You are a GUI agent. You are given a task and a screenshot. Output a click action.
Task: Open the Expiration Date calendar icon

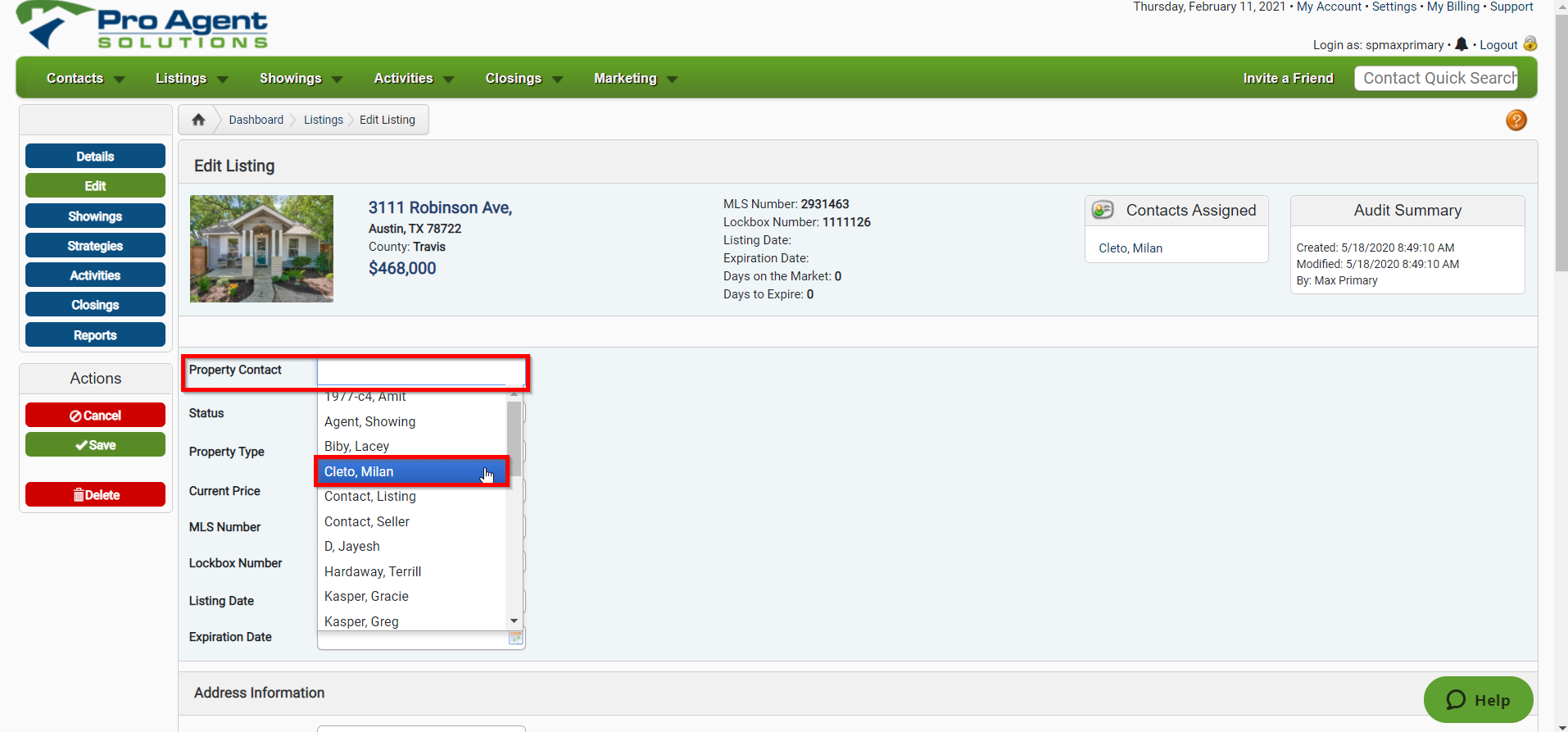515,638
